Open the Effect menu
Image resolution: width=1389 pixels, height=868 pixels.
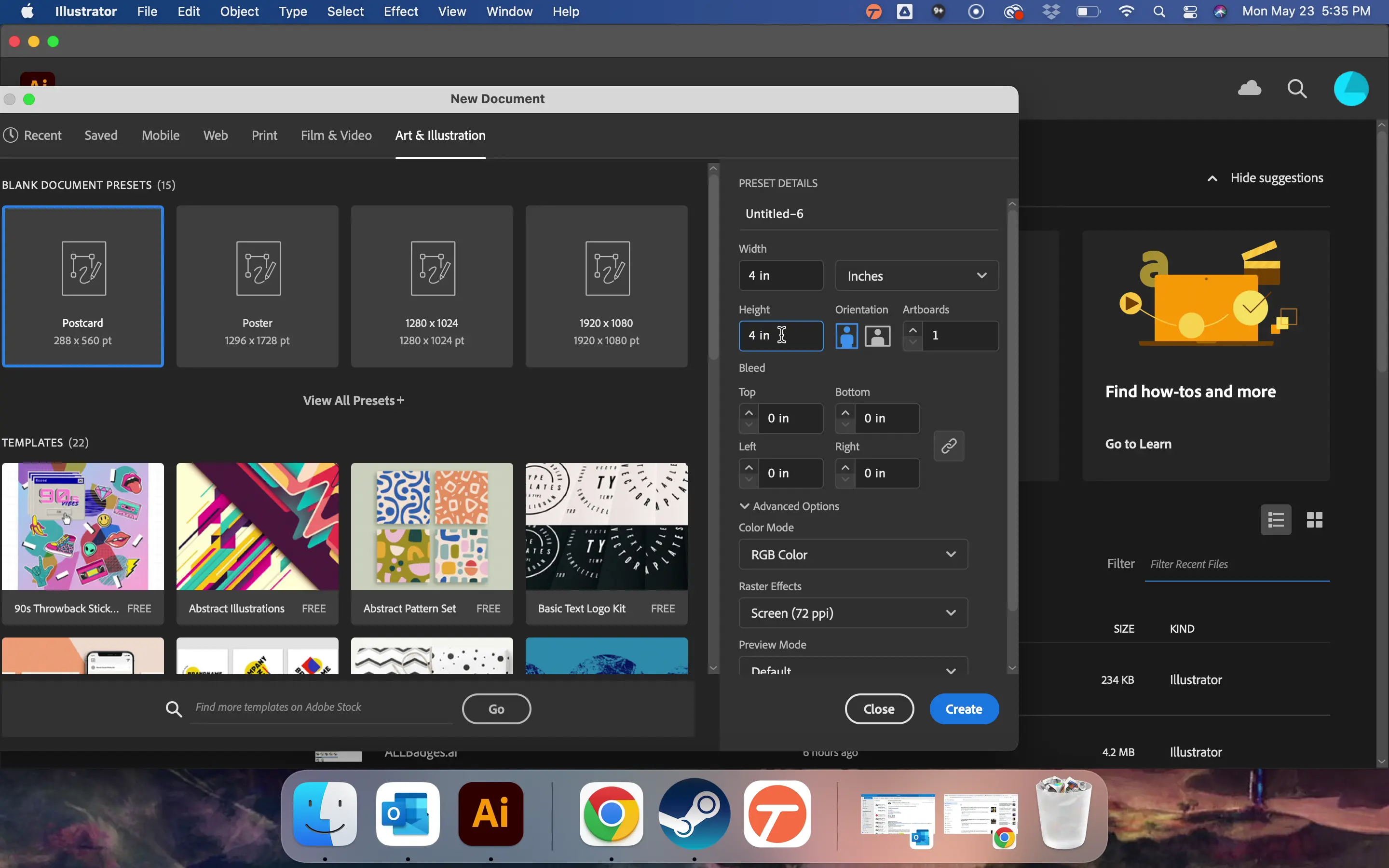point(401,12)
